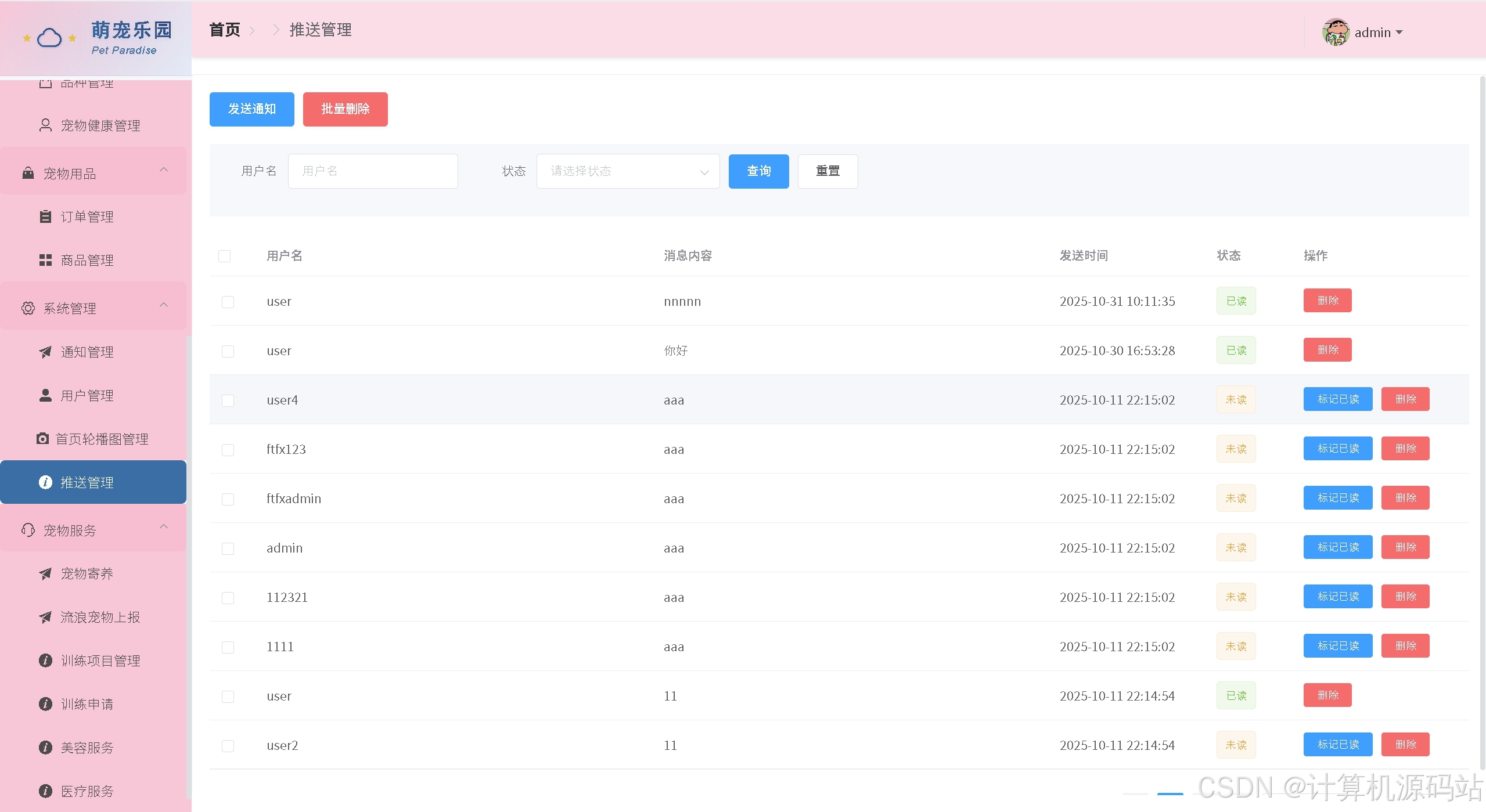
Task: Click the page vertical scrollbar on right
Action: click(x=1482, y=424)
